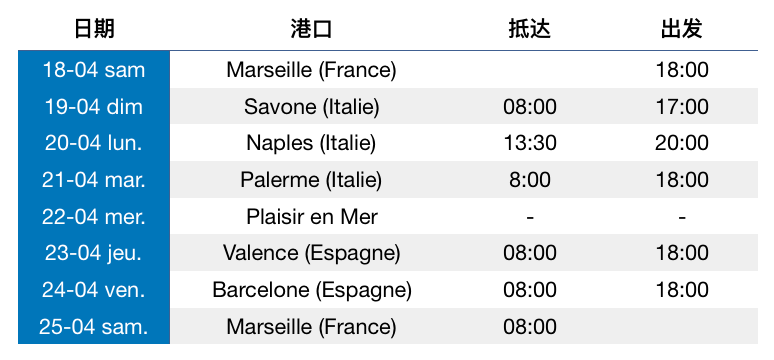Select the 20-04 lun. date cell
The height and width of the screenshot is (360, 774).
pos(94,143)
